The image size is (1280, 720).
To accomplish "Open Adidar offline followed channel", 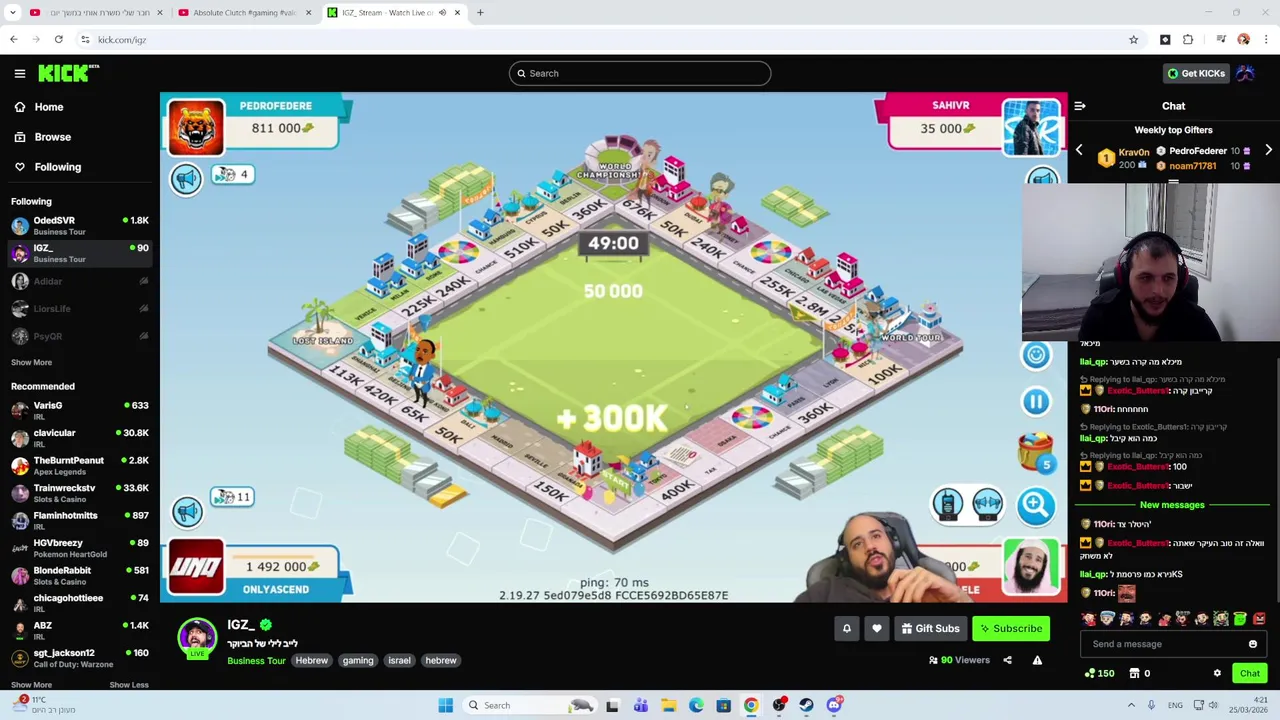I will (80, 281).
